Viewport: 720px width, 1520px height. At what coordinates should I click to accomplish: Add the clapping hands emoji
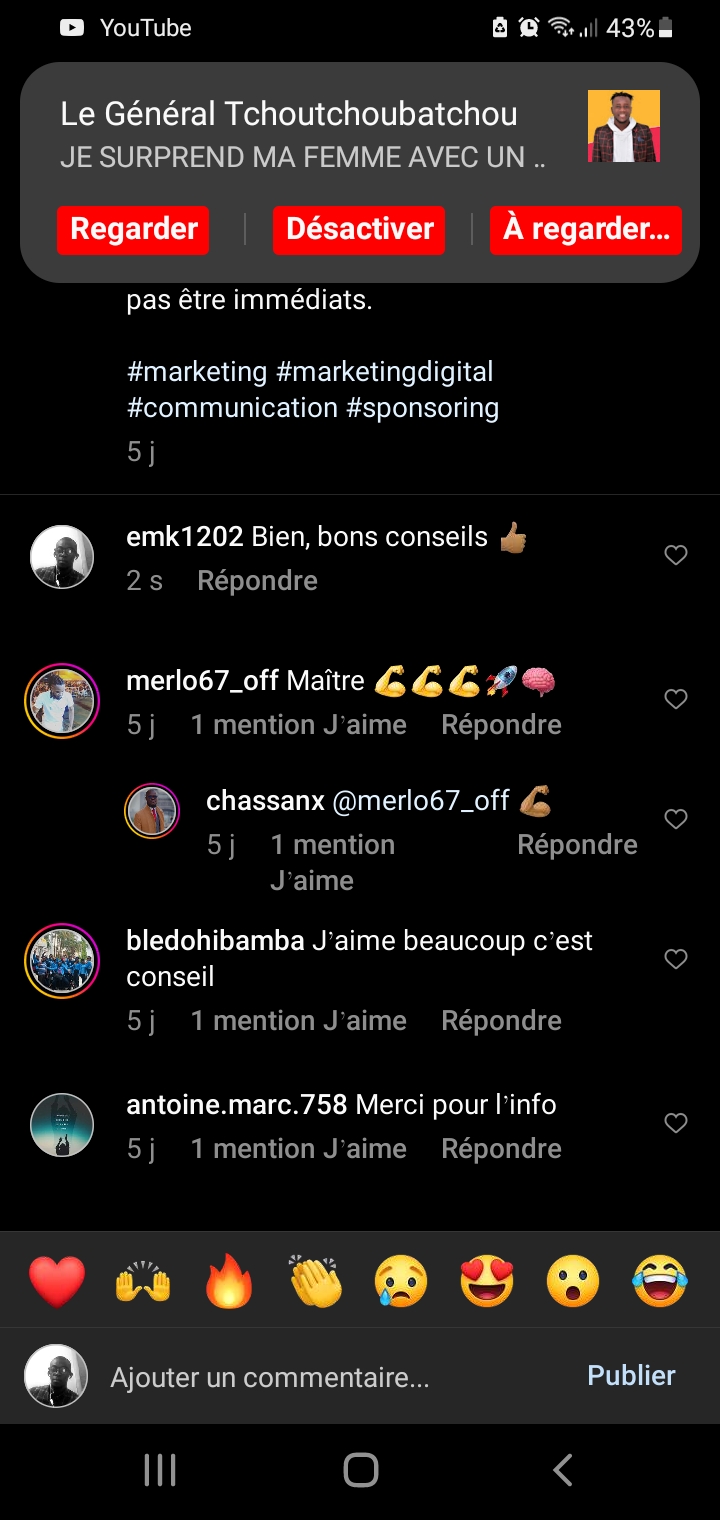click(315, 1281)
